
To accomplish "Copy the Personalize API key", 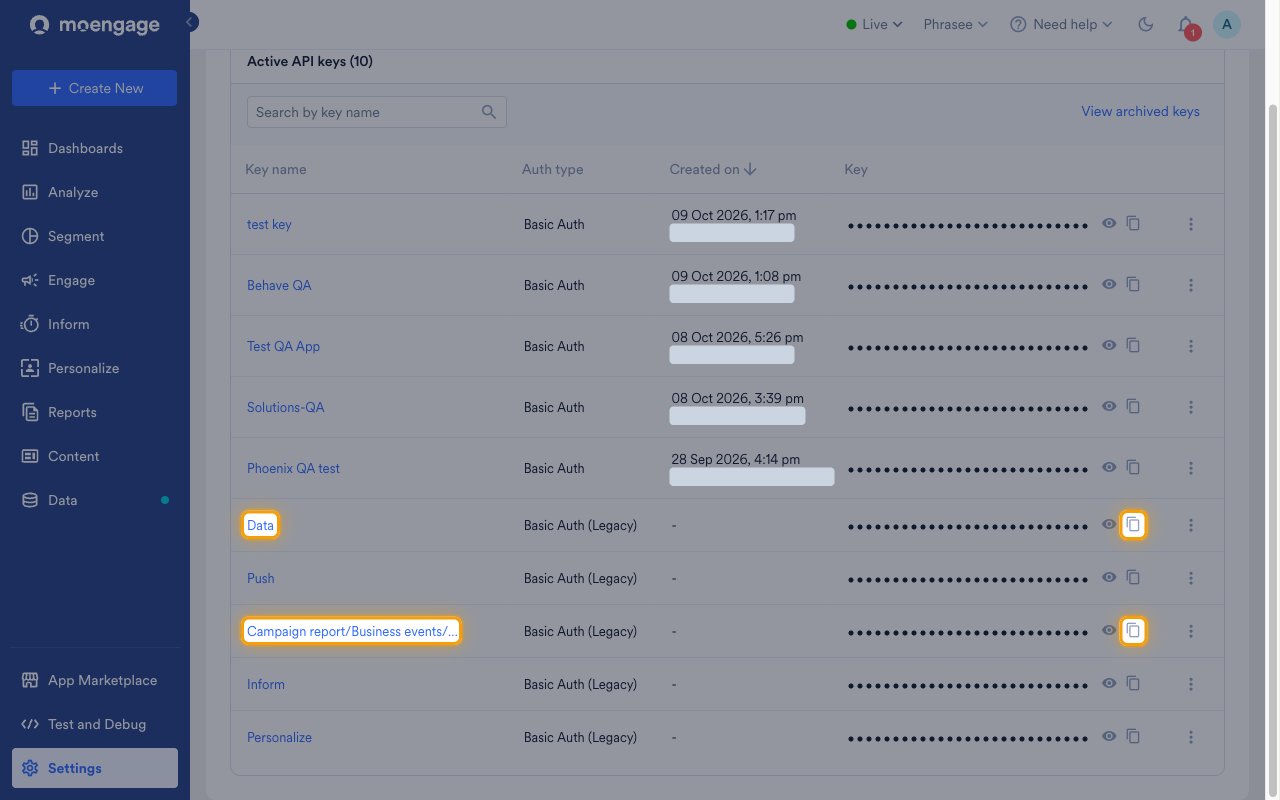I will coord(1133,737).
